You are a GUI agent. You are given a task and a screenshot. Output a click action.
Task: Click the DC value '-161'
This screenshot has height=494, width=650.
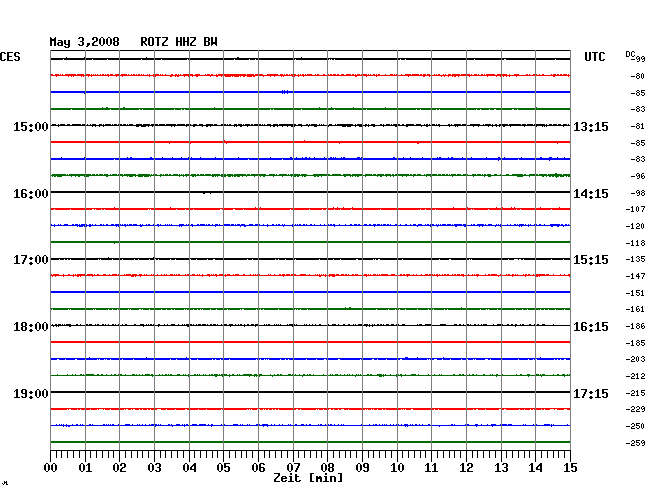[x=635, y=309]
